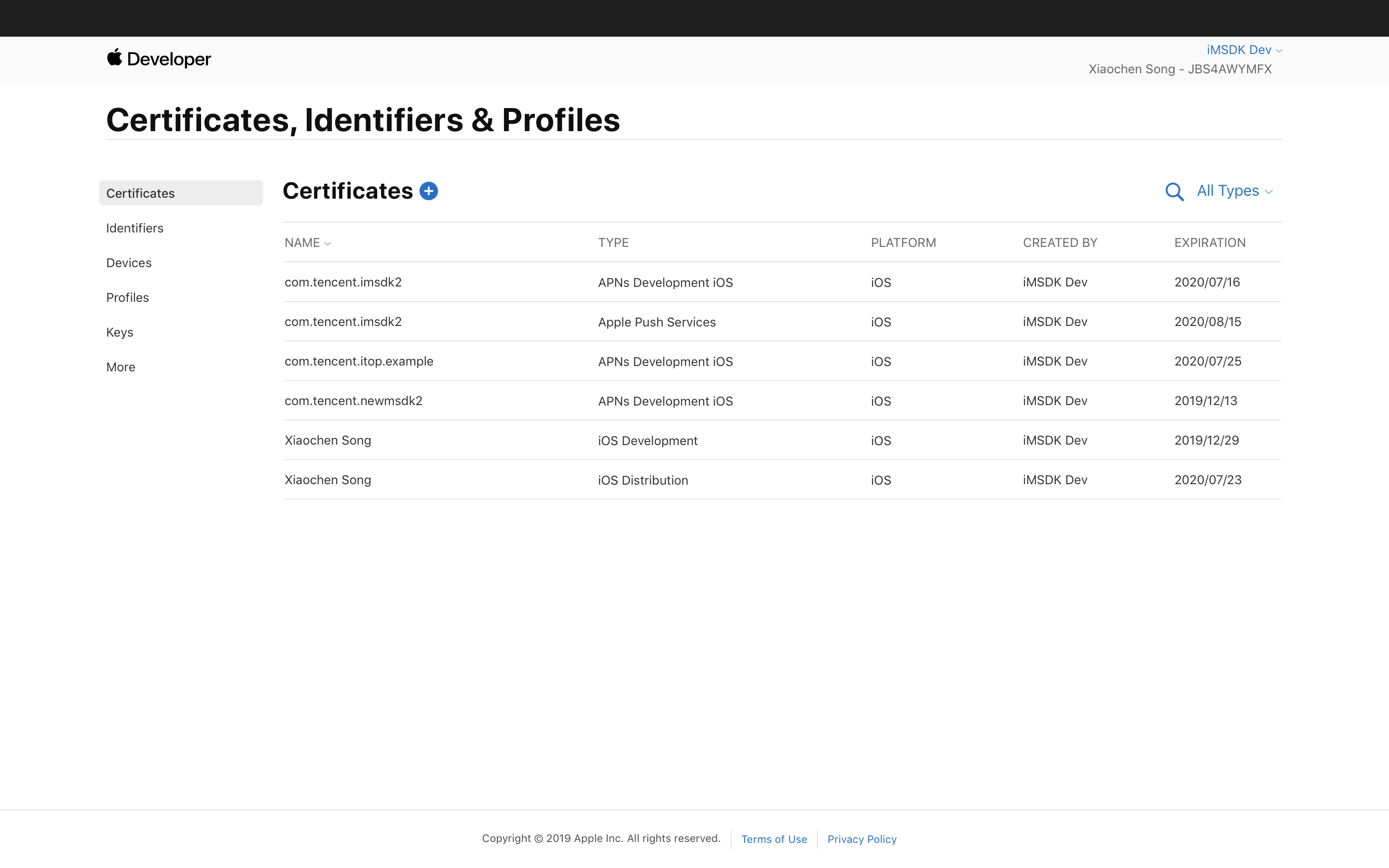Viewport: 1389px width, 868px height.
Task: Click the Apple Push Services type cell
Action: 657,322
